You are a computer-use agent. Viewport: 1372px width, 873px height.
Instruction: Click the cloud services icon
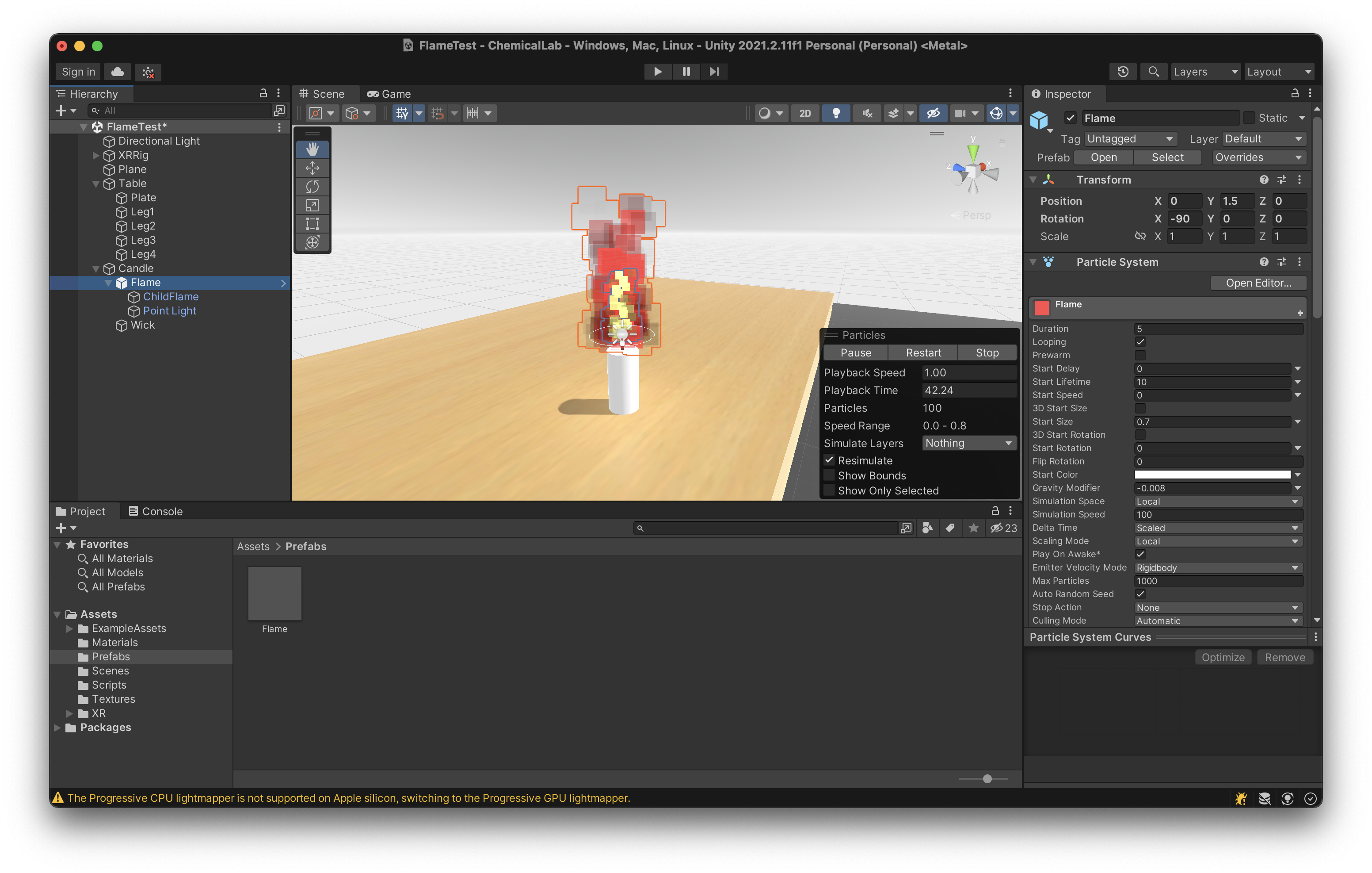[118, 72]
